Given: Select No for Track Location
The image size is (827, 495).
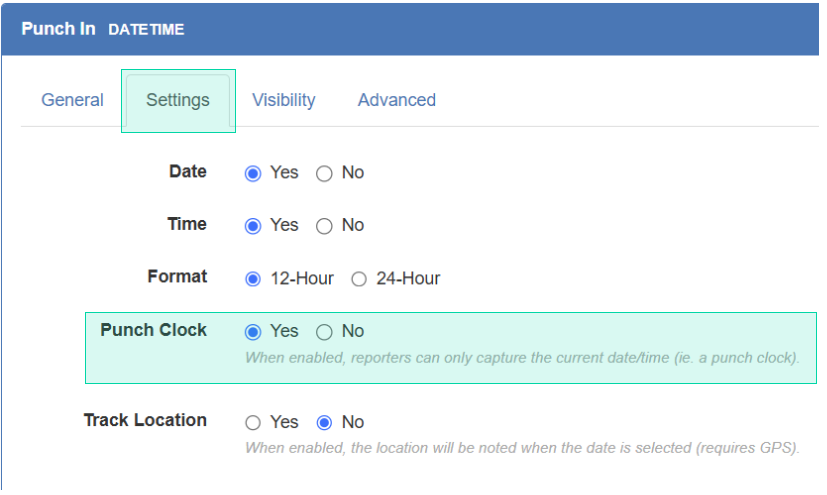Looking at the screenshot, I should (324, 423).
